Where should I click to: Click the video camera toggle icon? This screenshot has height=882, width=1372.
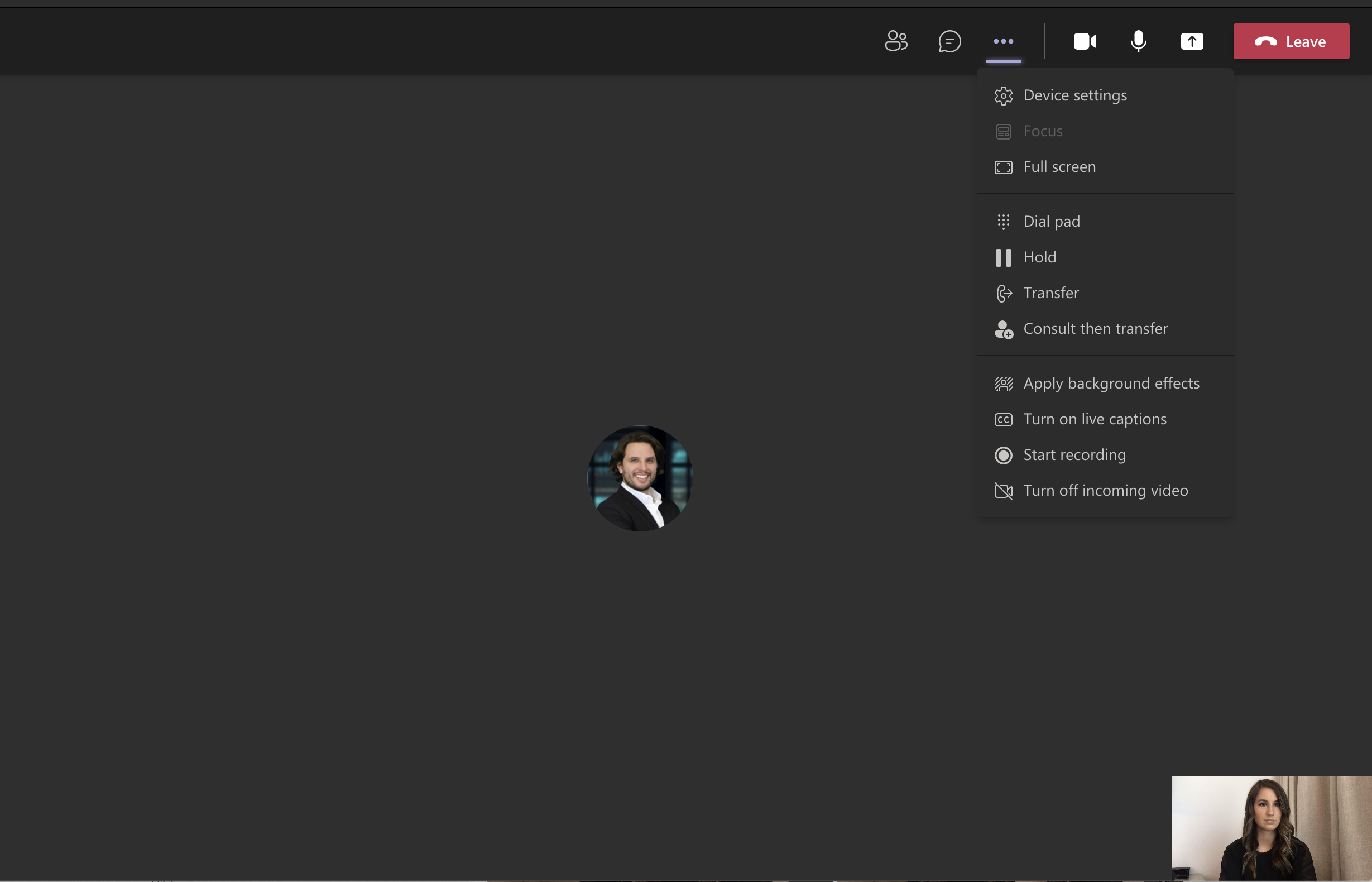[x=1085, y=40]
